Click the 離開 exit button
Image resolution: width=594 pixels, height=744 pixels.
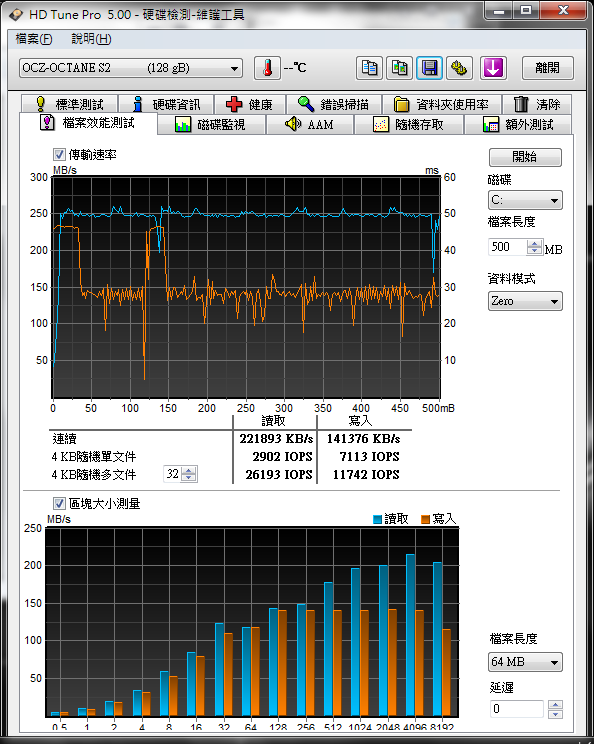coord(548,68)
